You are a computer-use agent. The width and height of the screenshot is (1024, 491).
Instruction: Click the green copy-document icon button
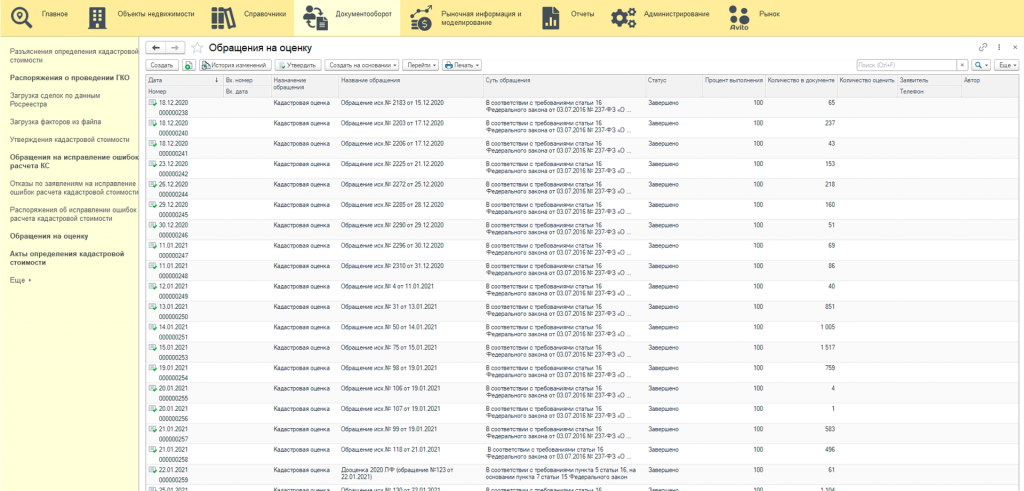[188, 65]
